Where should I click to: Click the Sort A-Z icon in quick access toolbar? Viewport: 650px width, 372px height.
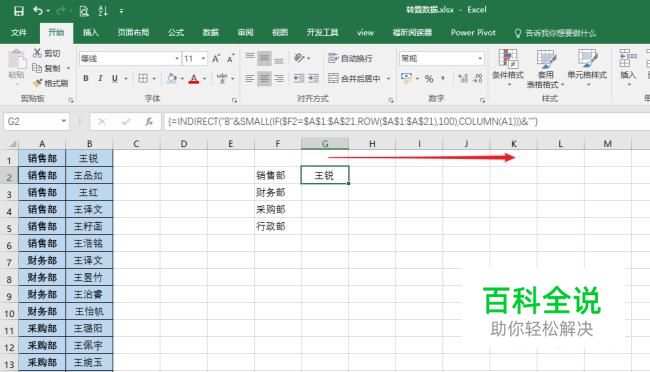[103, 11]
